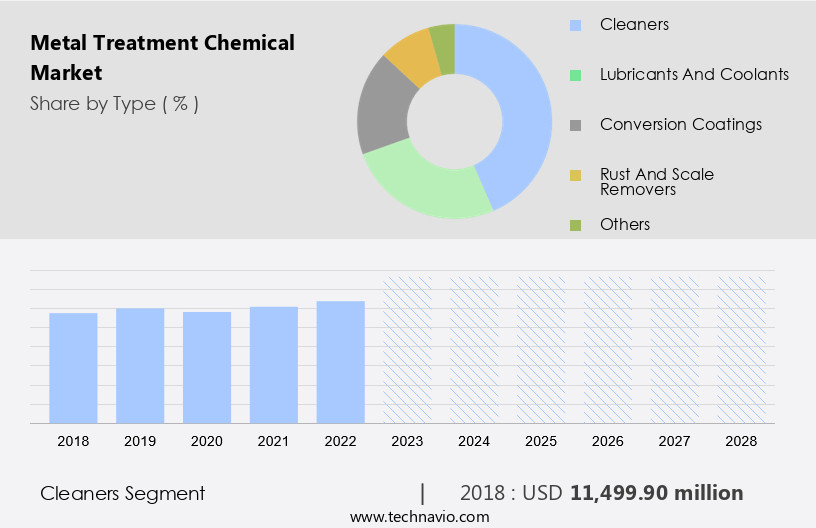
Task: Click the Others legend color swatch
Action: [575, 225]
